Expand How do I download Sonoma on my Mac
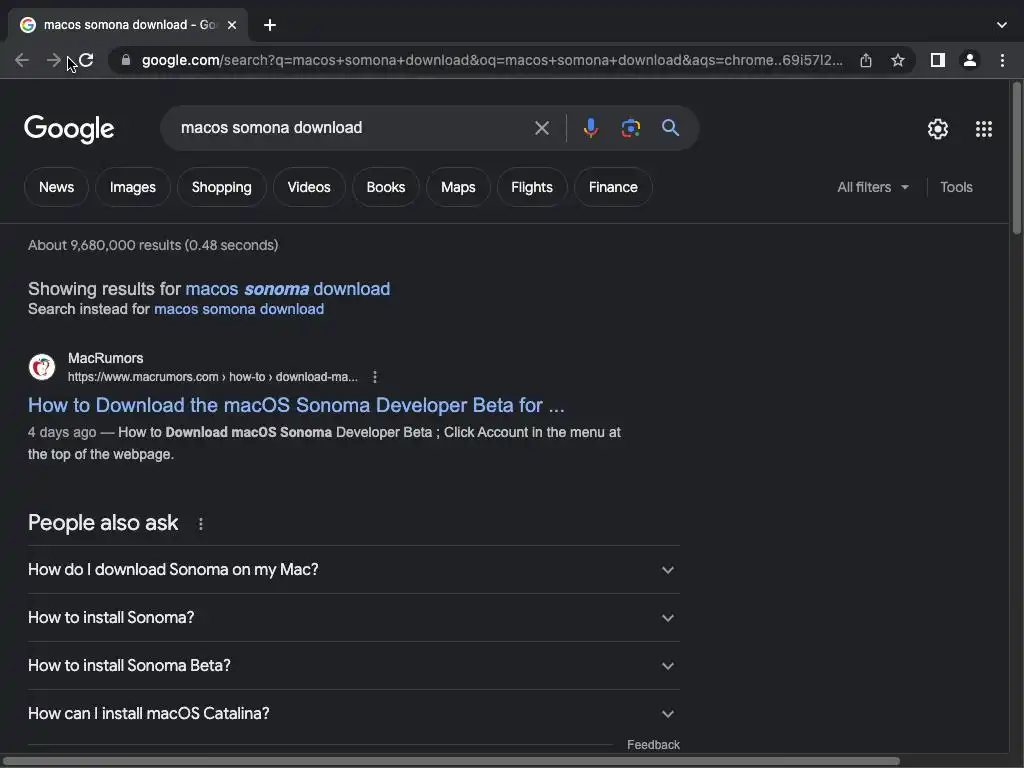Image resolution: width=1024 pixels, height=768 pixels. [x=353, y=569]
